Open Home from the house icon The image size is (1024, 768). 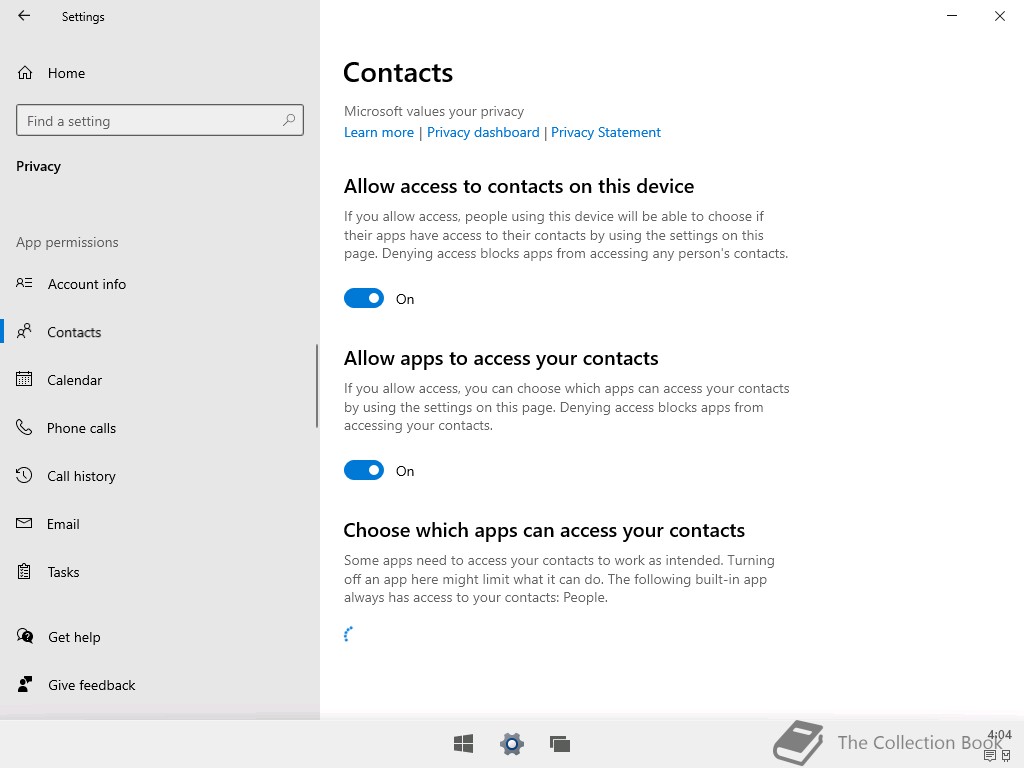[25, 72]
